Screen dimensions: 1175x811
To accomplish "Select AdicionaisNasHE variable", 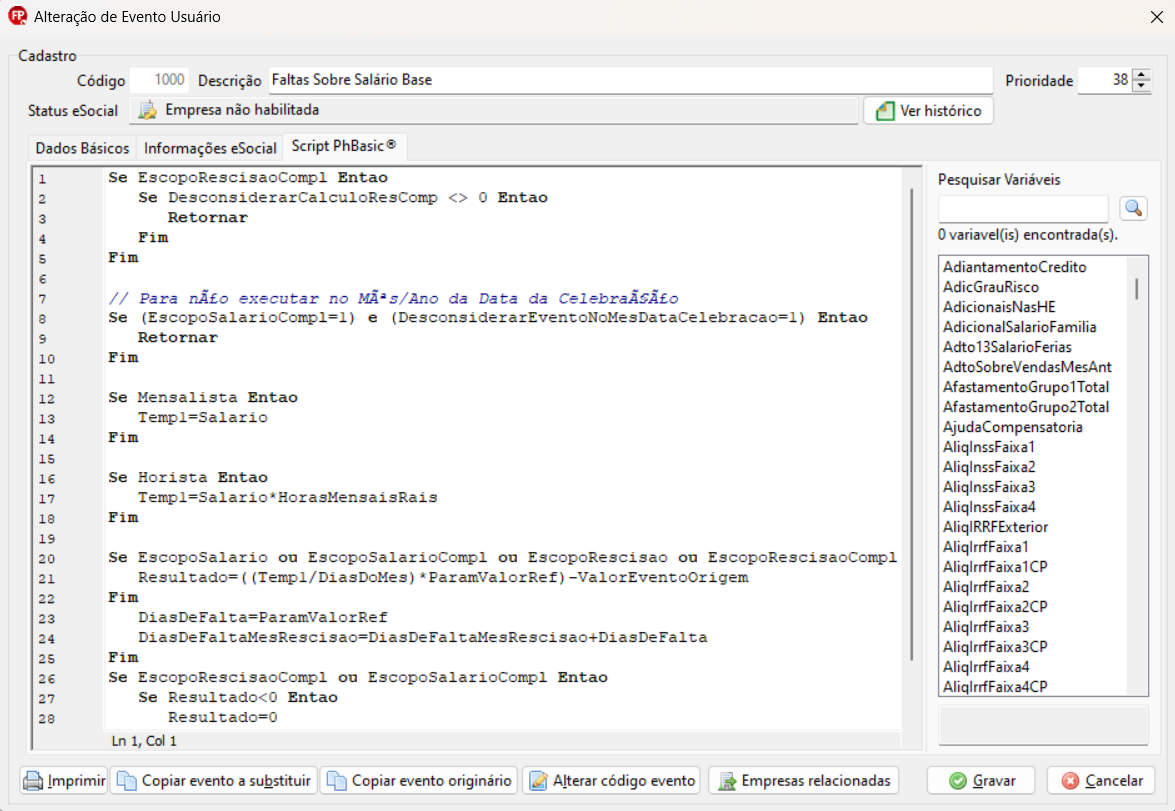I will click(999, 307).
